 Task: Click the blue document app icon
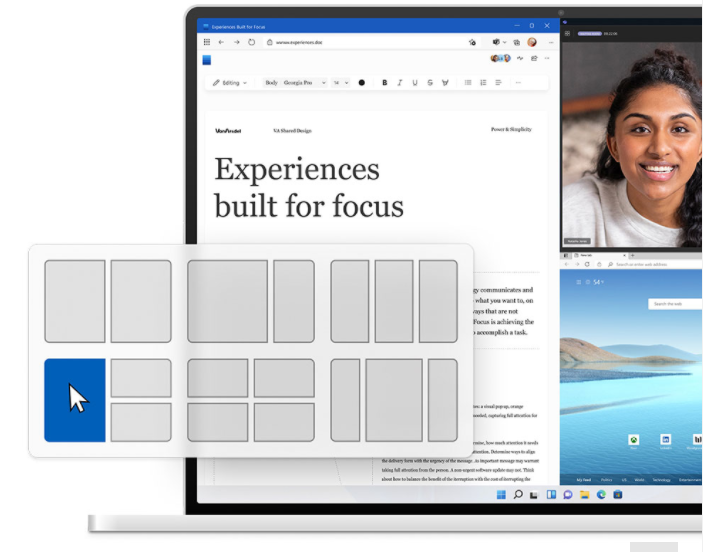point(207,60)
